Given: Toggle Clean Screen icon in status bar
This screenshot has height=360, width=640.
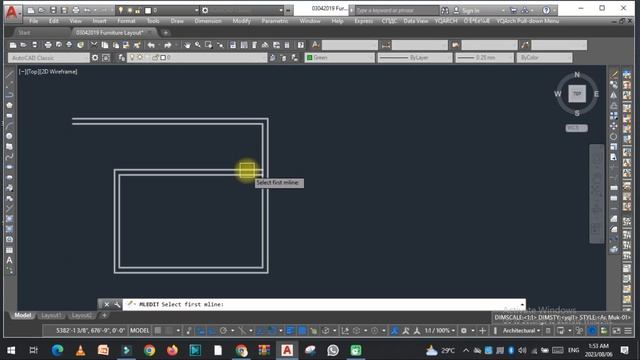Looking at the screenshot, I should [x=616, y=331].
